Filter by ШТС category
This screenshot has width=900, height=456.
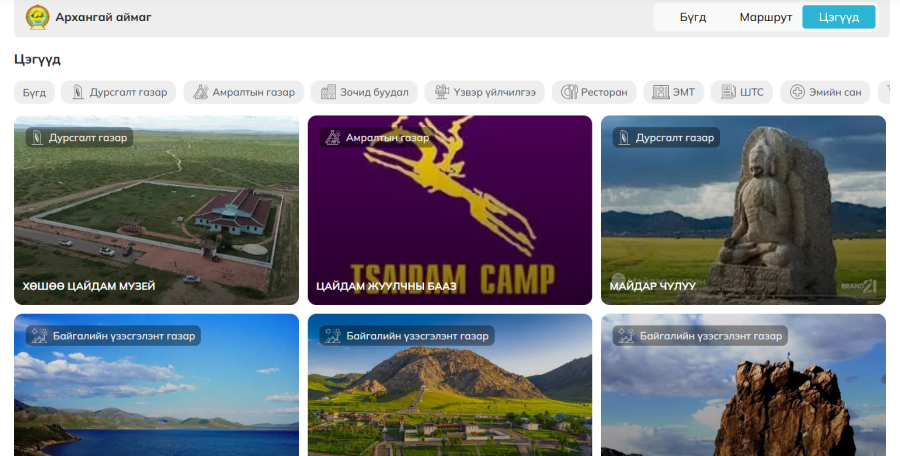742,92
